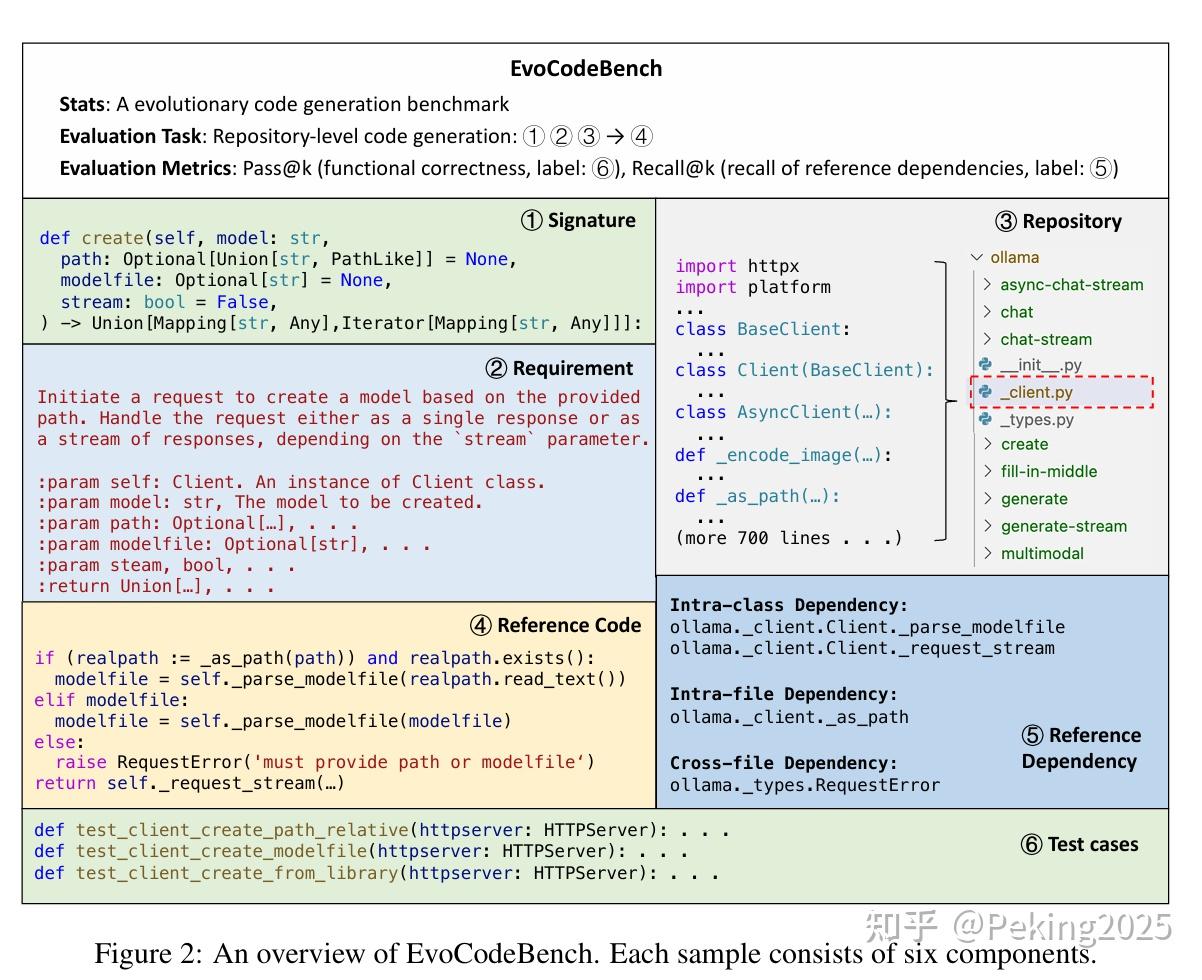Screen dimensions: 1202x980
Task: Click the 'Evaluation Metrics' bold label
Action: (x=146, y=168)
